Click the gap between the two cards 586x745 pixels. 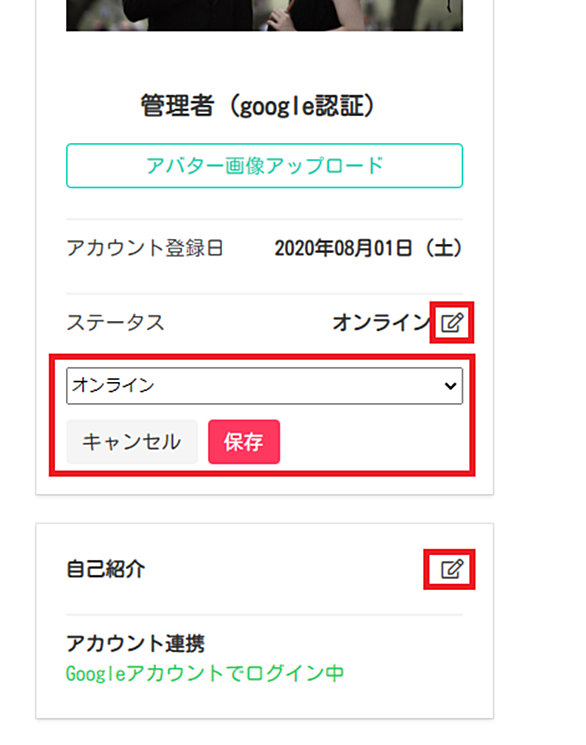click(264, 509)
